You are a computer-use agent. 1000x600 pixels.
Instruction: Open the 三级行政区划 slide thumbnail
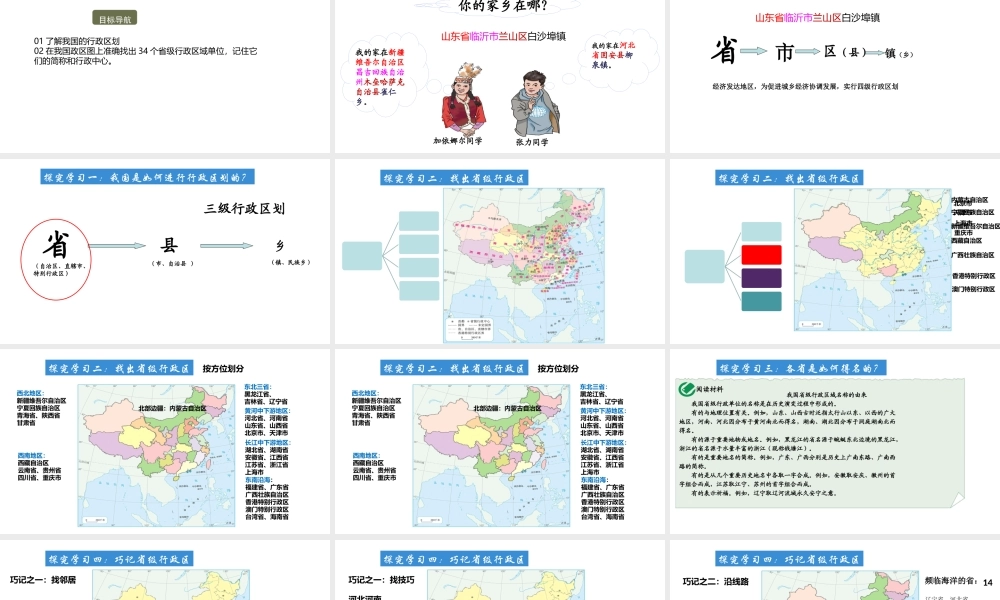pyautogui.click(x=165, y=252)
